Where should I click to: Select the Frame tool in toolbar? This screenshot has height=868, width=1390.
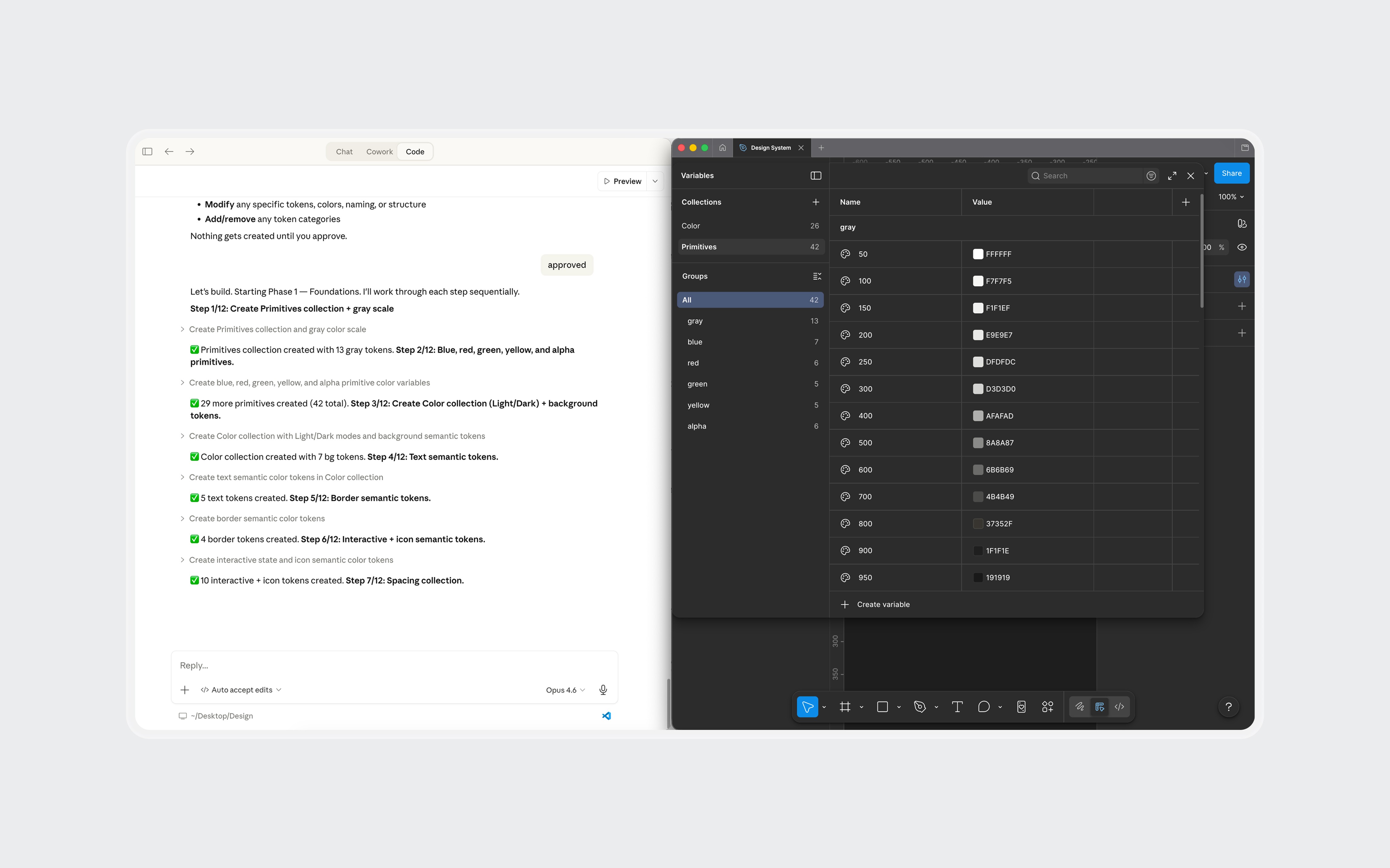click(845, 707)
